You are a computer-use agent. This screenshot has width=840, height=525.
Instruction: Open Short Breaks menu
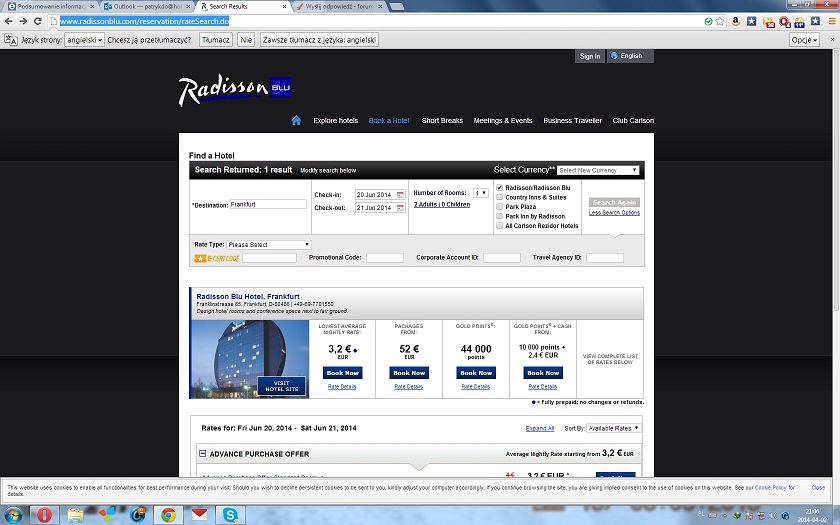(442, 121)
